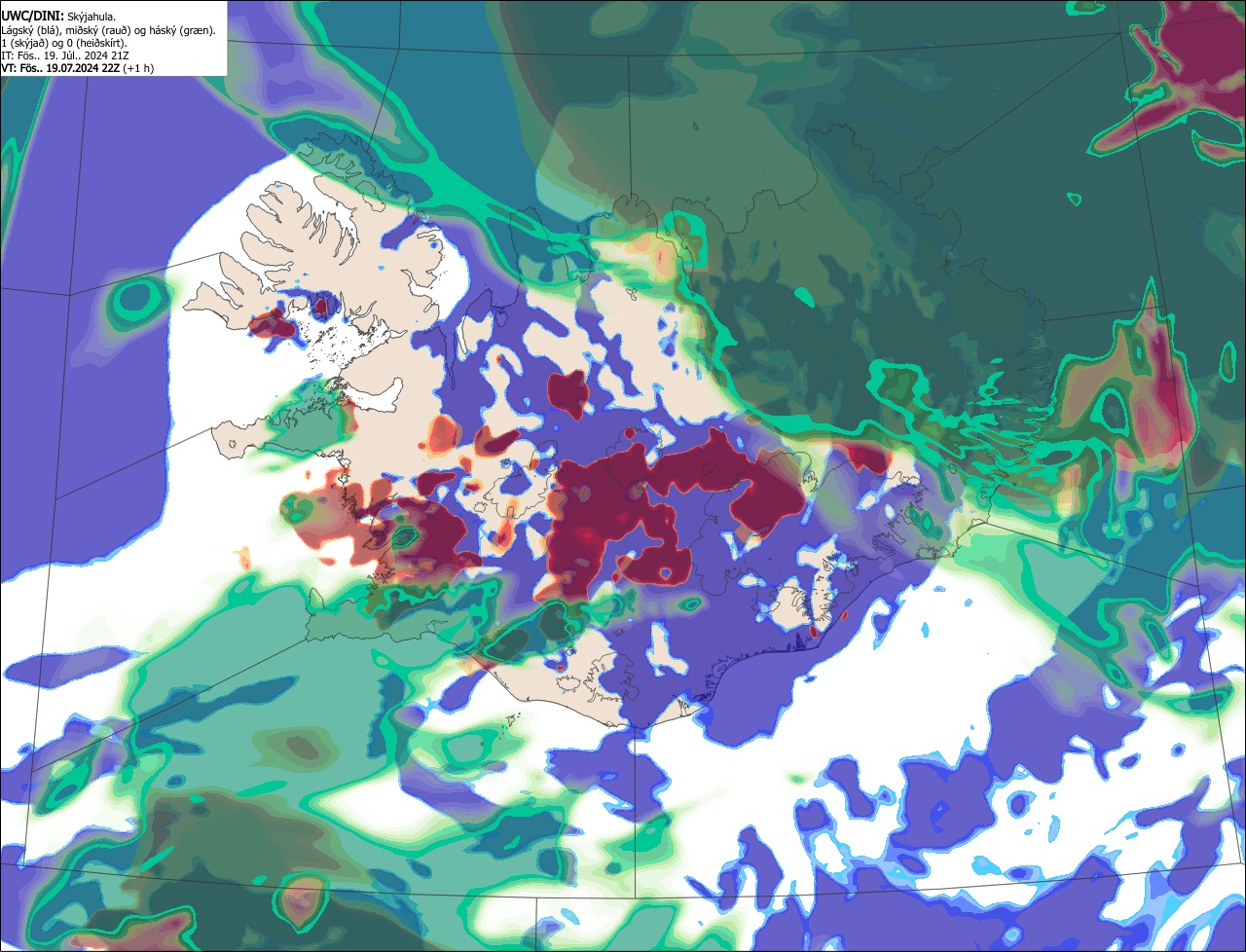Screen dimensions: 1246x952
Task: Click the "1 (skýjað) og 0 (heiðskírt)." line
Action: coord(64,43)
